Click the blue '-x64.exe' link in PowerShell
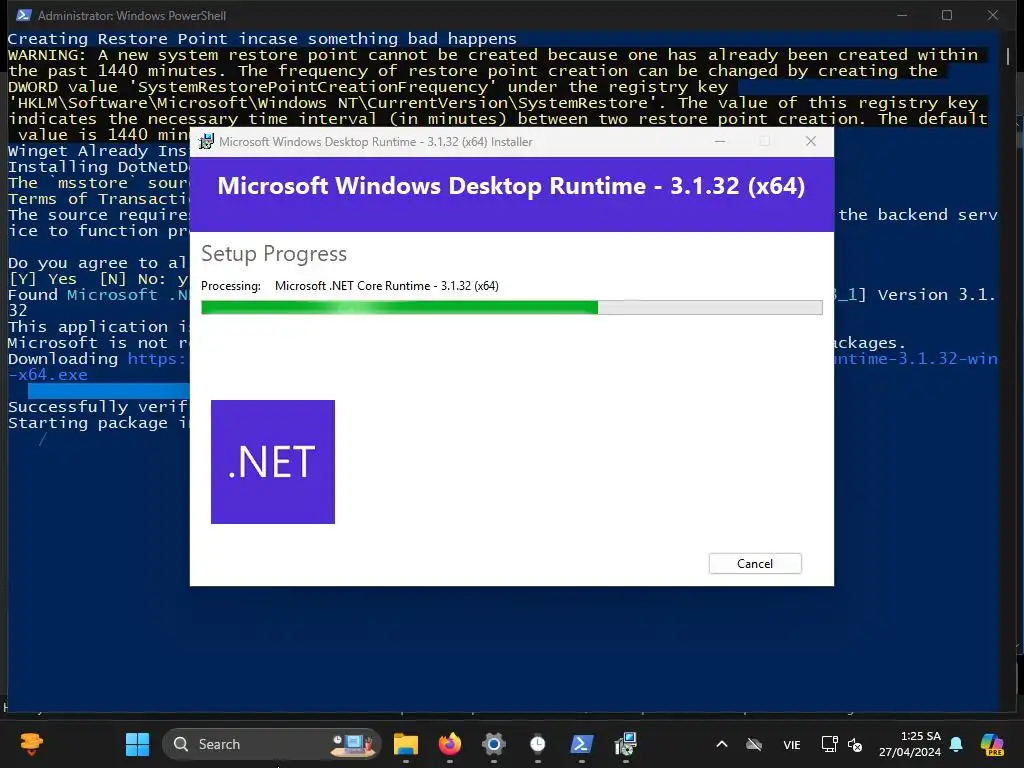The width and height of the screenshot is (1024, 768). (x=48, y=375)
